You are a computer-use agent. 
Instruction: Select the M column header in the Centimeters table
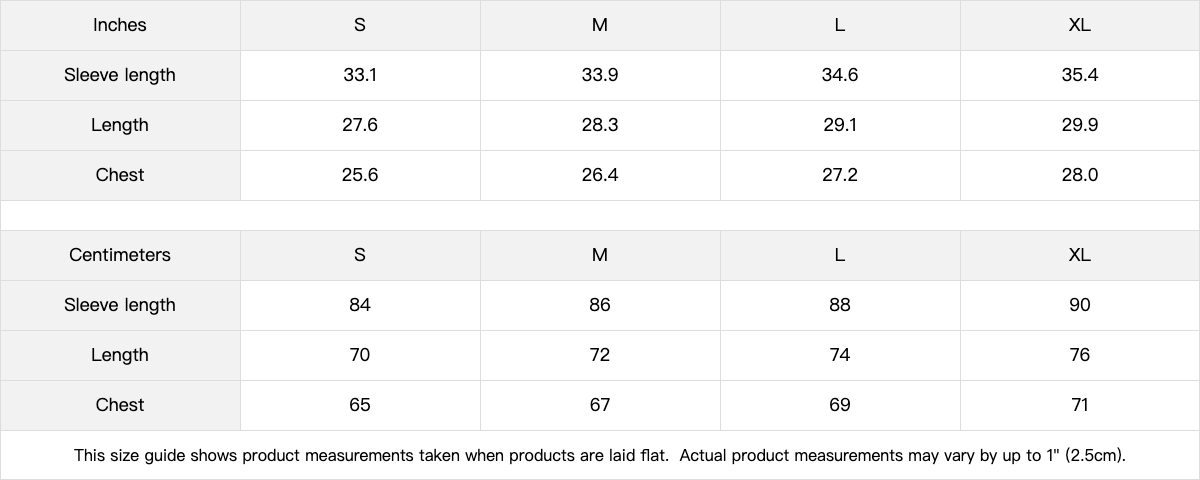[600, 255]
